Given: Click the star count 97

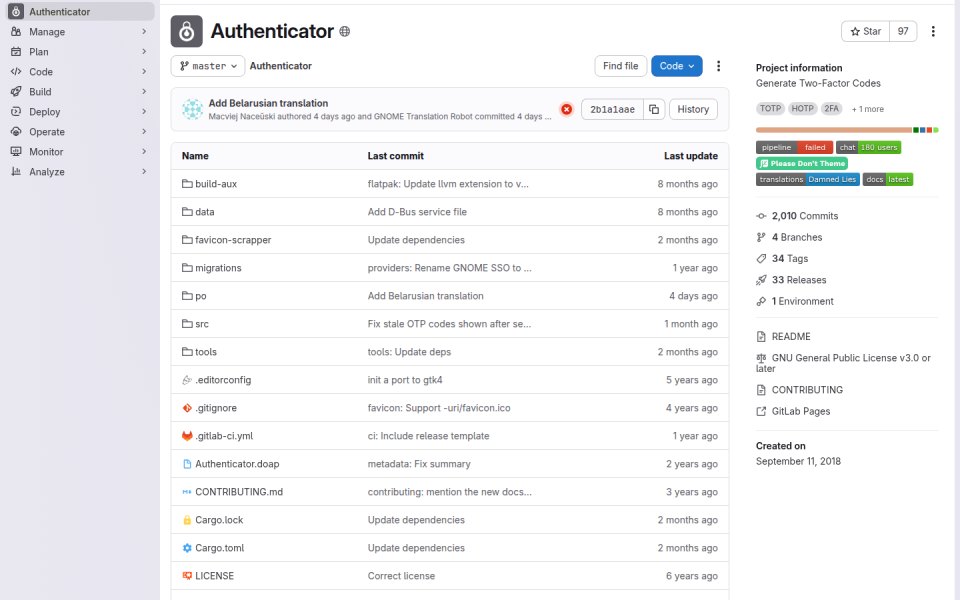Looking at the screenshot, I should (x=903, y=31).
